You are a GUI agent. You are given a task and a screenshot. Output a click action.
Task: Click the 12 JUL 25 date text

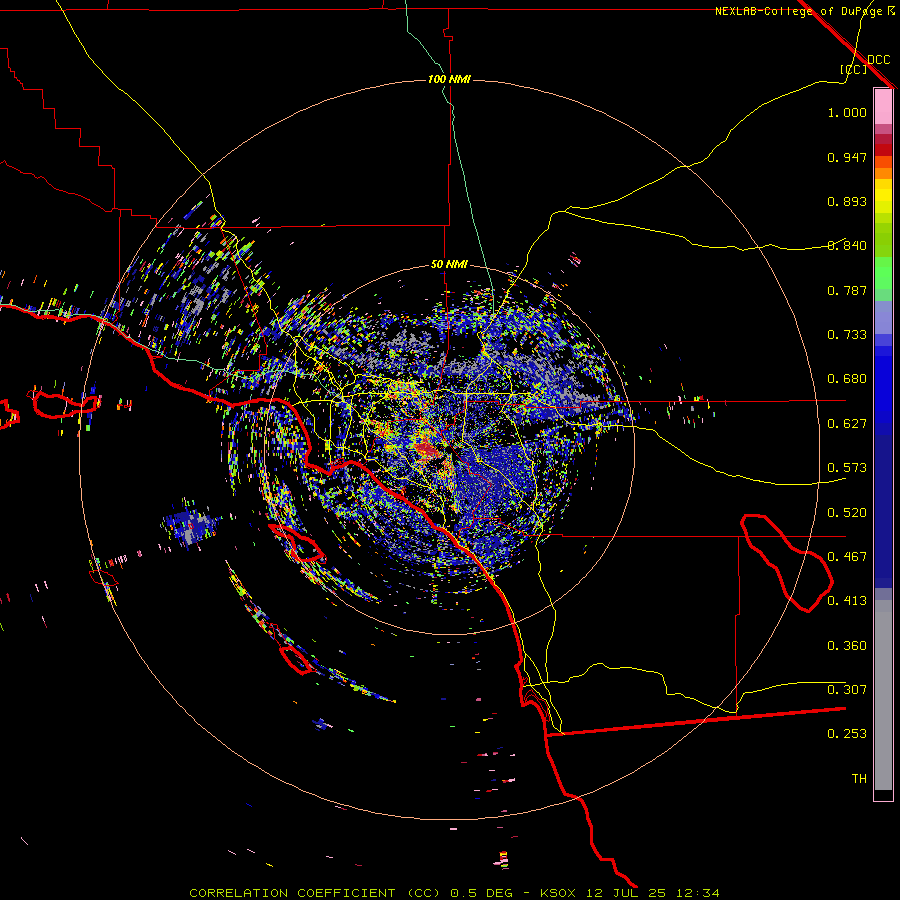tap(626, 893)
